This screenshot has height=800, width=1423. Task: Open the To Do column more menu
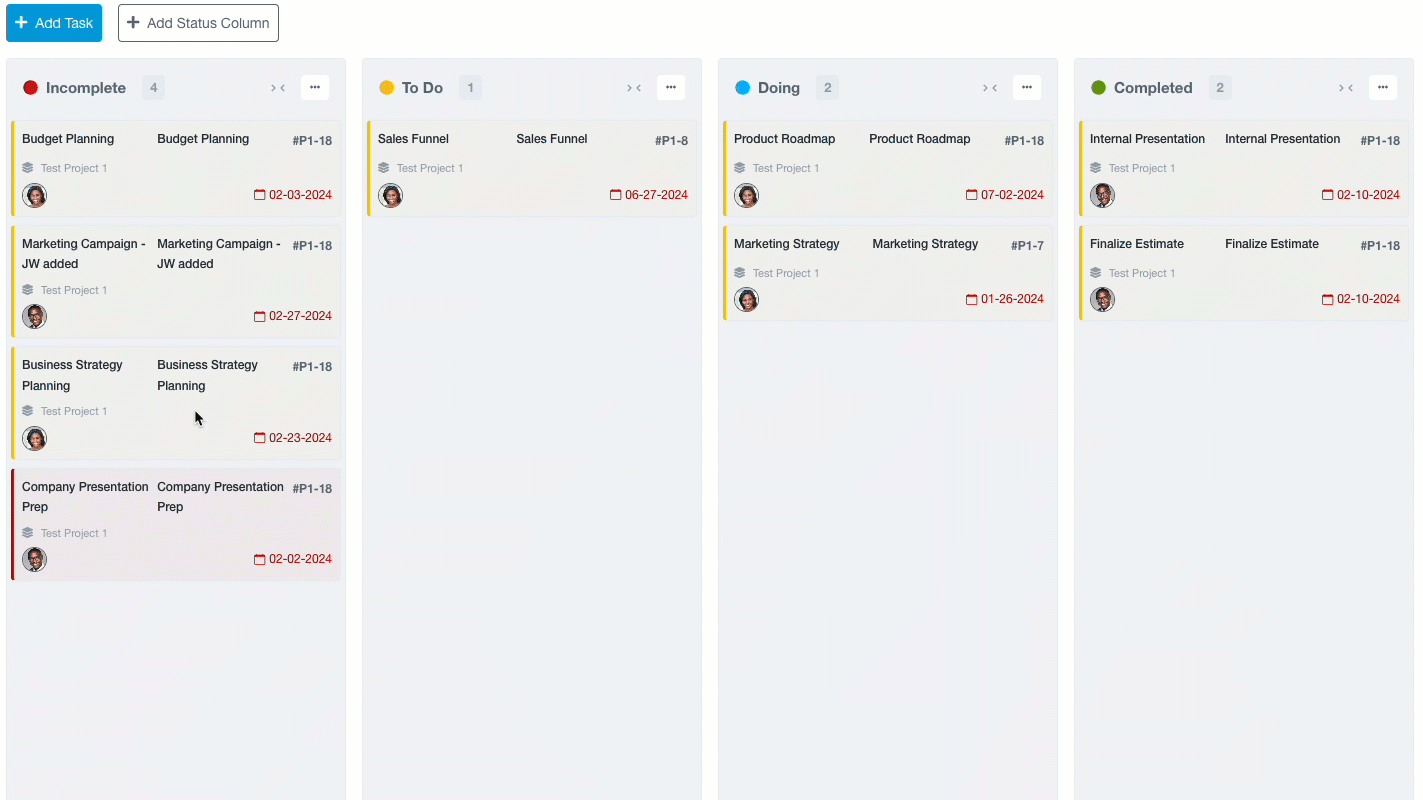coord(671,88)
